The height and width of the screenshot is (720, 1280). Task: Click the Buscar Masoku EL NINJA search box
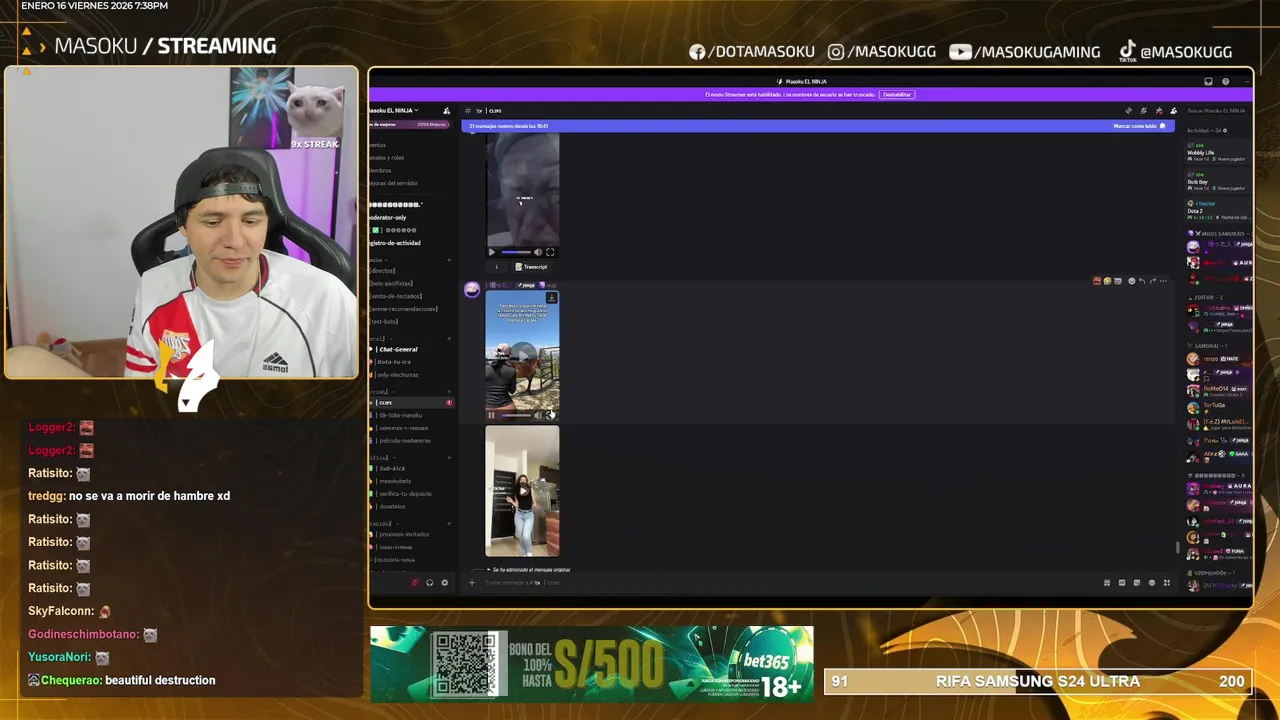click(x=1217, y=111)
